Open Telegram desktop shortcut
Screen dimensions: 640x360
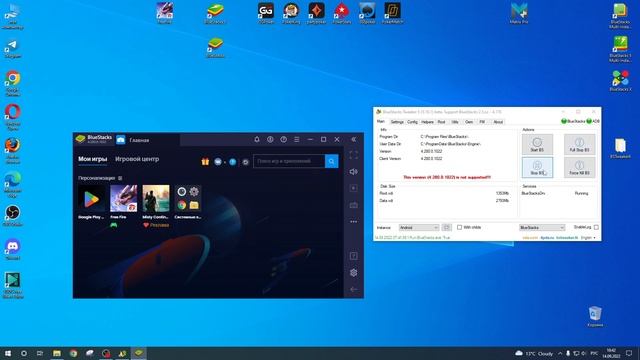13,49
